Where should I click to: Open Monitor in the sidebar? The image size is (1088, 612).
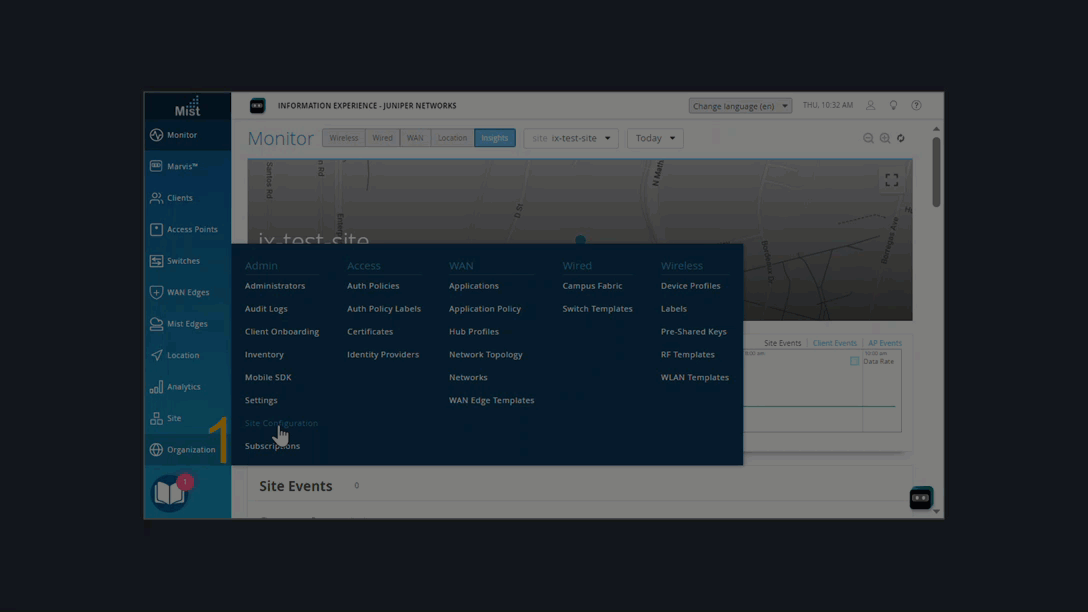187,135
